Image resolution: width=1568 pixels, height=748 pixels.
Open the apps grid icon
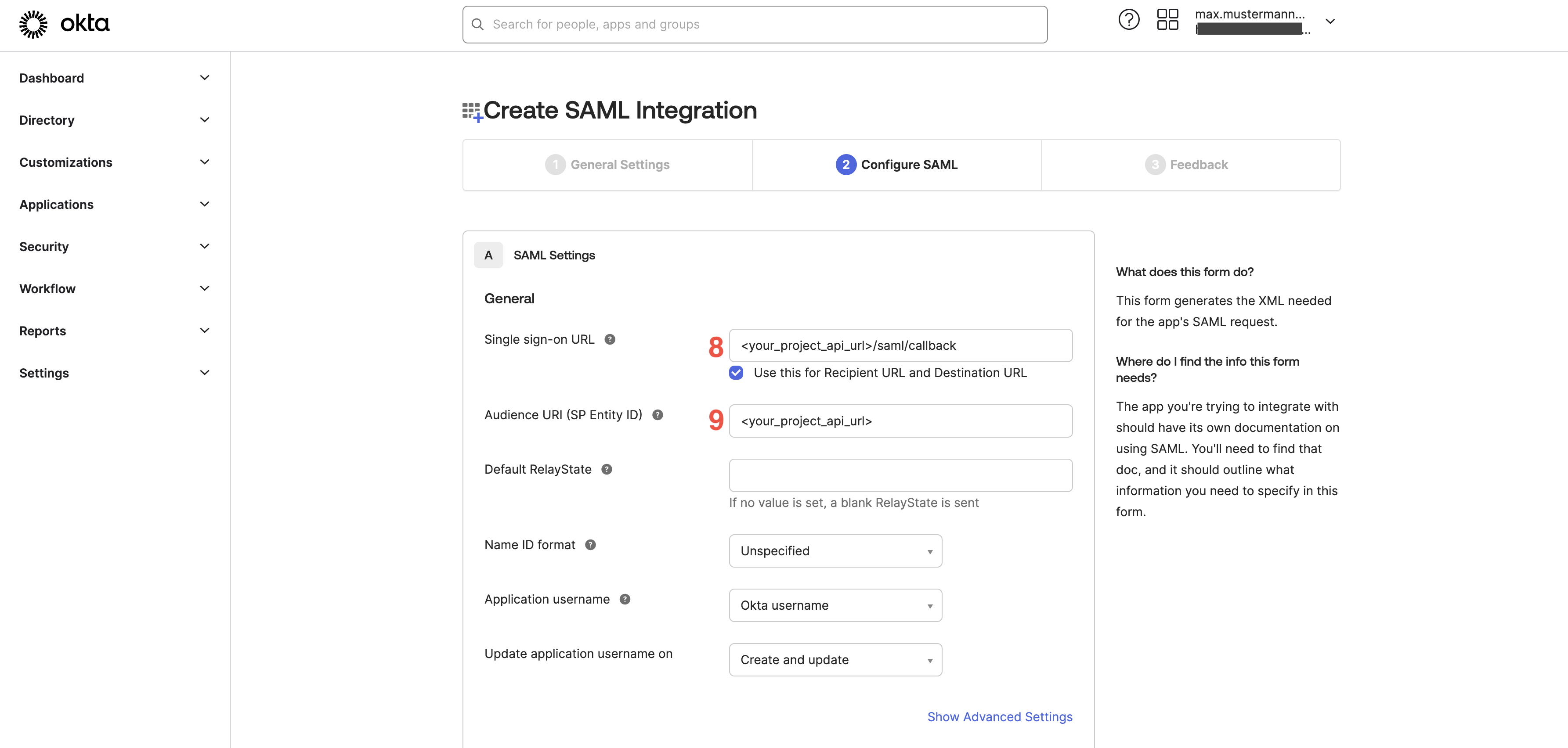click(1167, 20)
